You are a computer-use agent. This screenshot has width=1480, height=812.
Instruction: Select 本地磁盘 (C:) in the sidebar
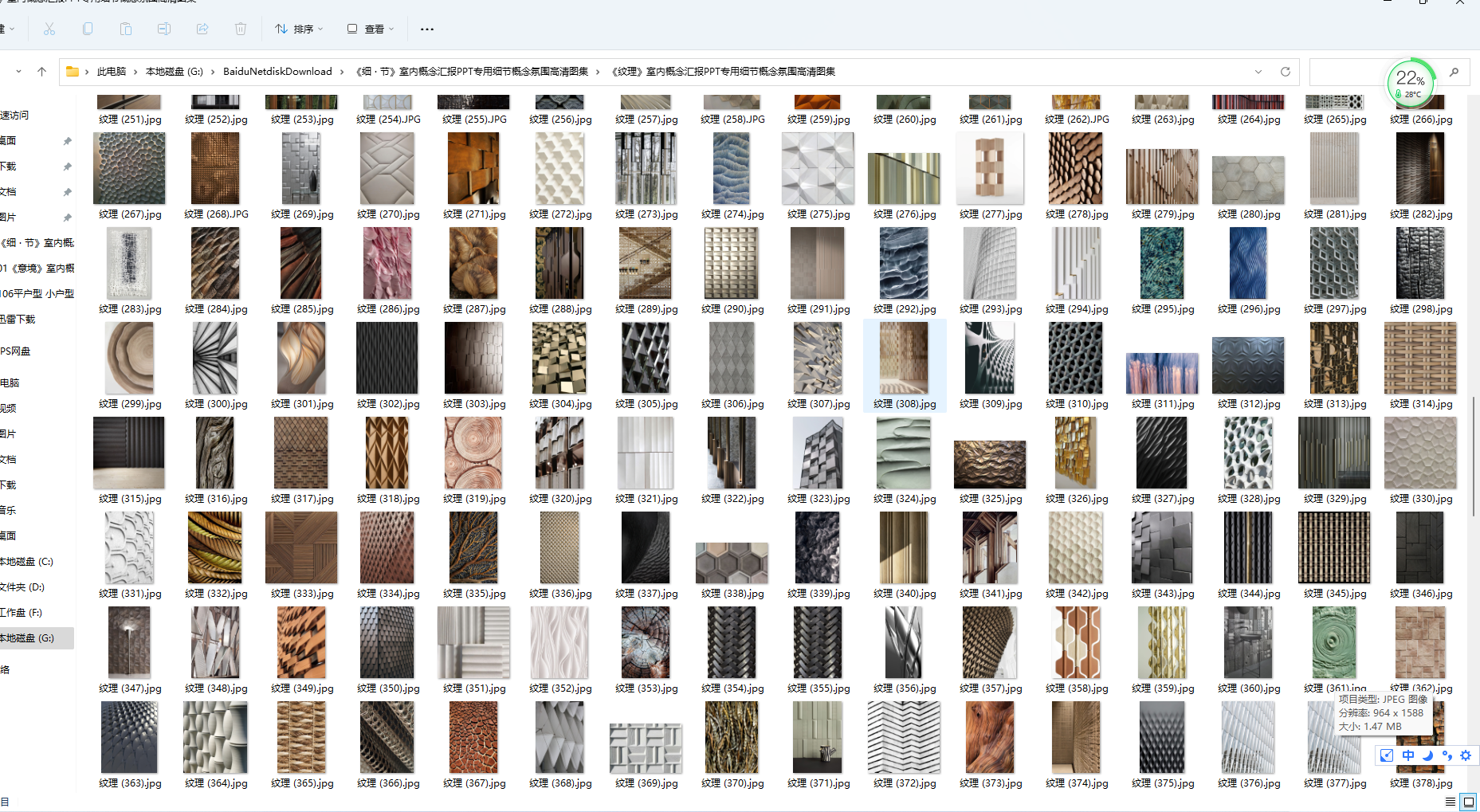click(37, 562)
